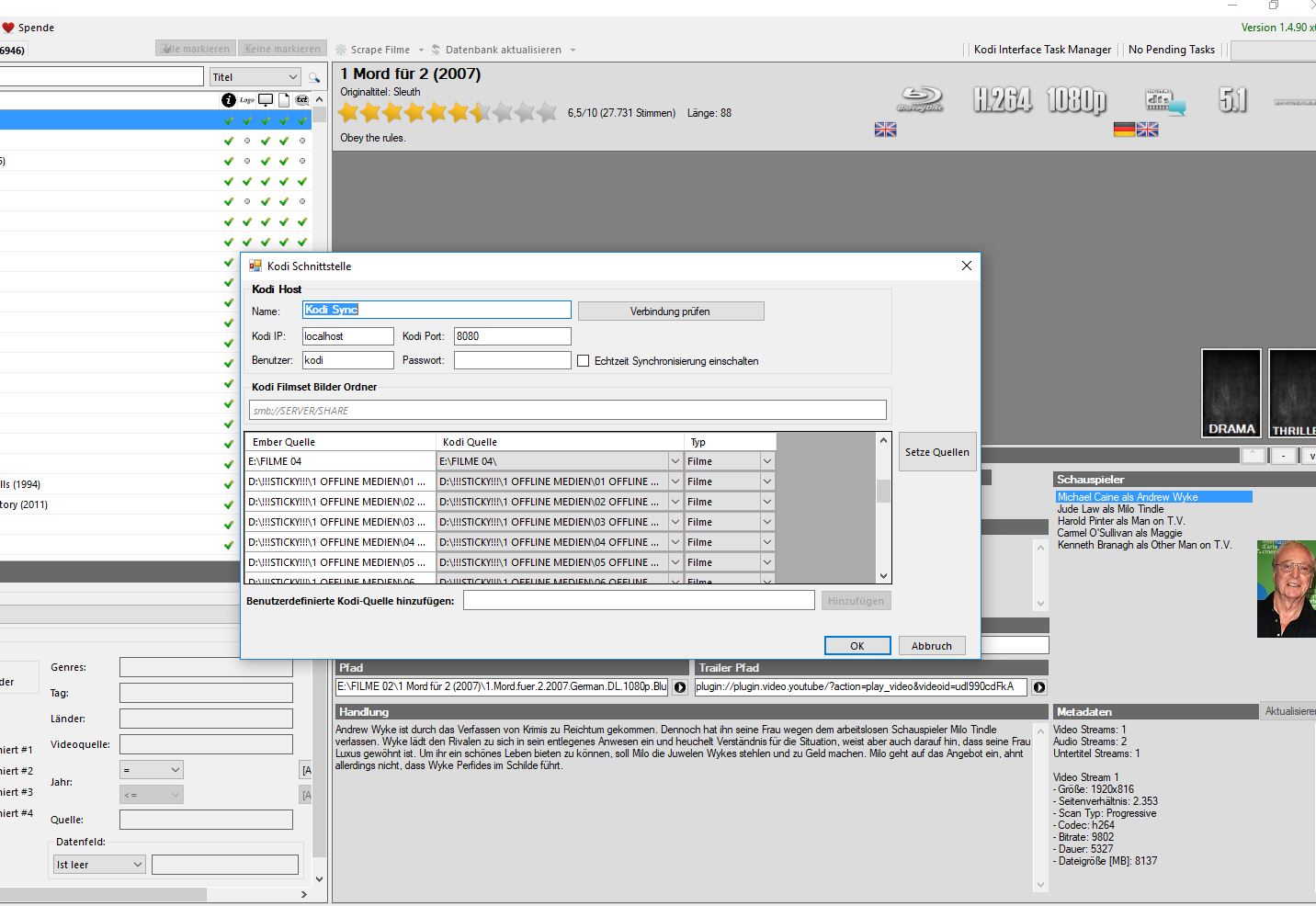This screenshot has height=906, width=1316.
Task: Open Typ dropdown in the 02 OFFLINE row
Action: [x=766, y=502]
